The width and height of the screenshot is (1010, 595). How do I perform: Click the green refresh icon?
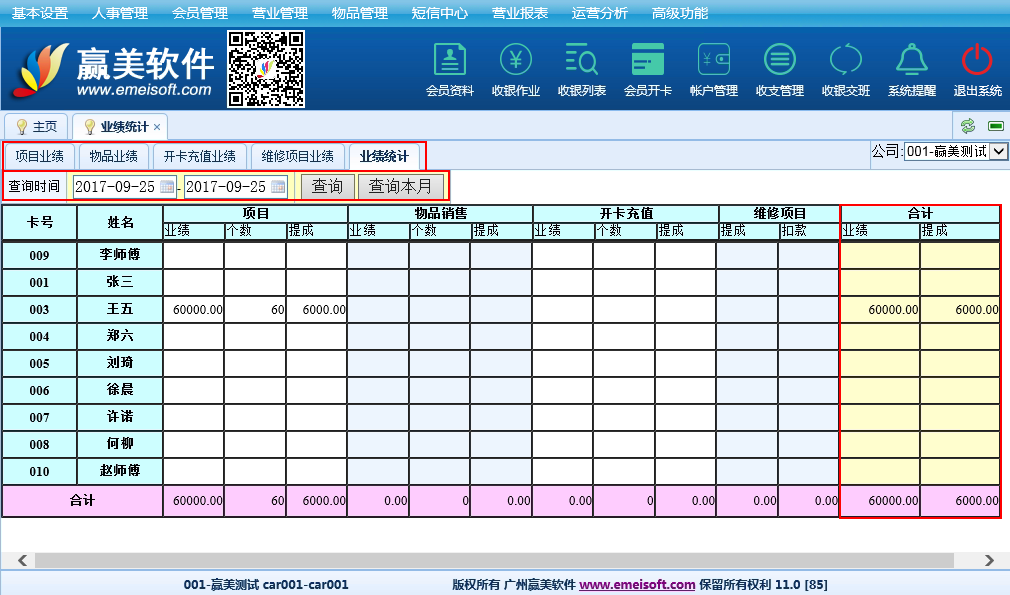click(x=967, y=126)
